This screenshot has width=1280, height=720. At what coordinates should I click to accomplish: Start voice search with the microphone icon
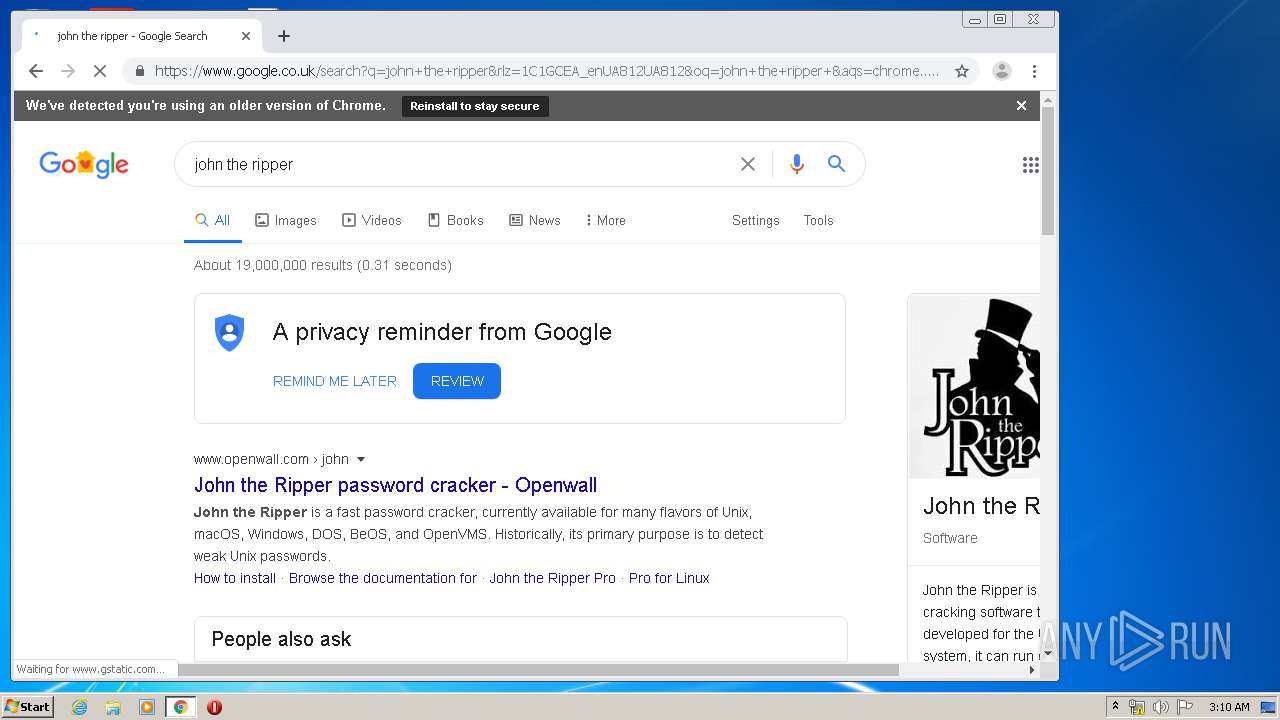[796, 164]
